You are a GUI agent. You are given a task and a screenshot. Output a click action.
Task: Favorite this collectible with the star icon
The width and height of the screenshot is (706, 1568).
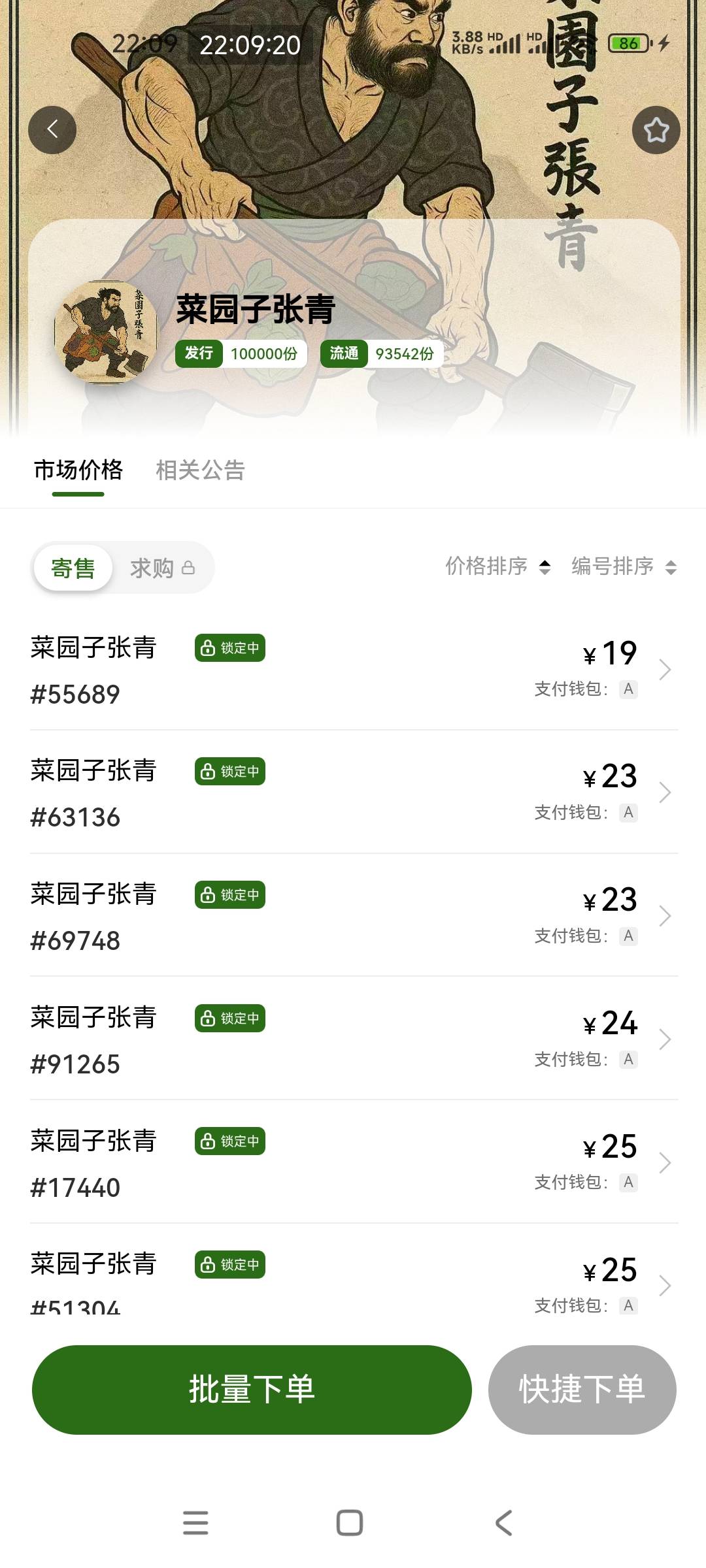[x=656, y=129]
